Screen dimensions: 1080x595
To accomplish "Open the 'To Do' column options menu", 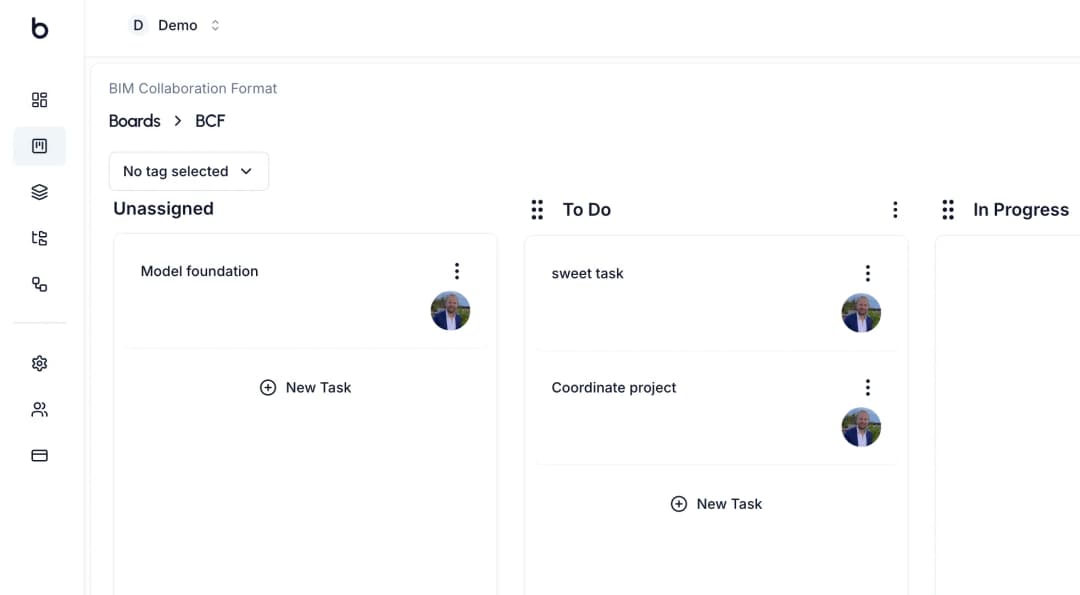I will coord(895,209).
